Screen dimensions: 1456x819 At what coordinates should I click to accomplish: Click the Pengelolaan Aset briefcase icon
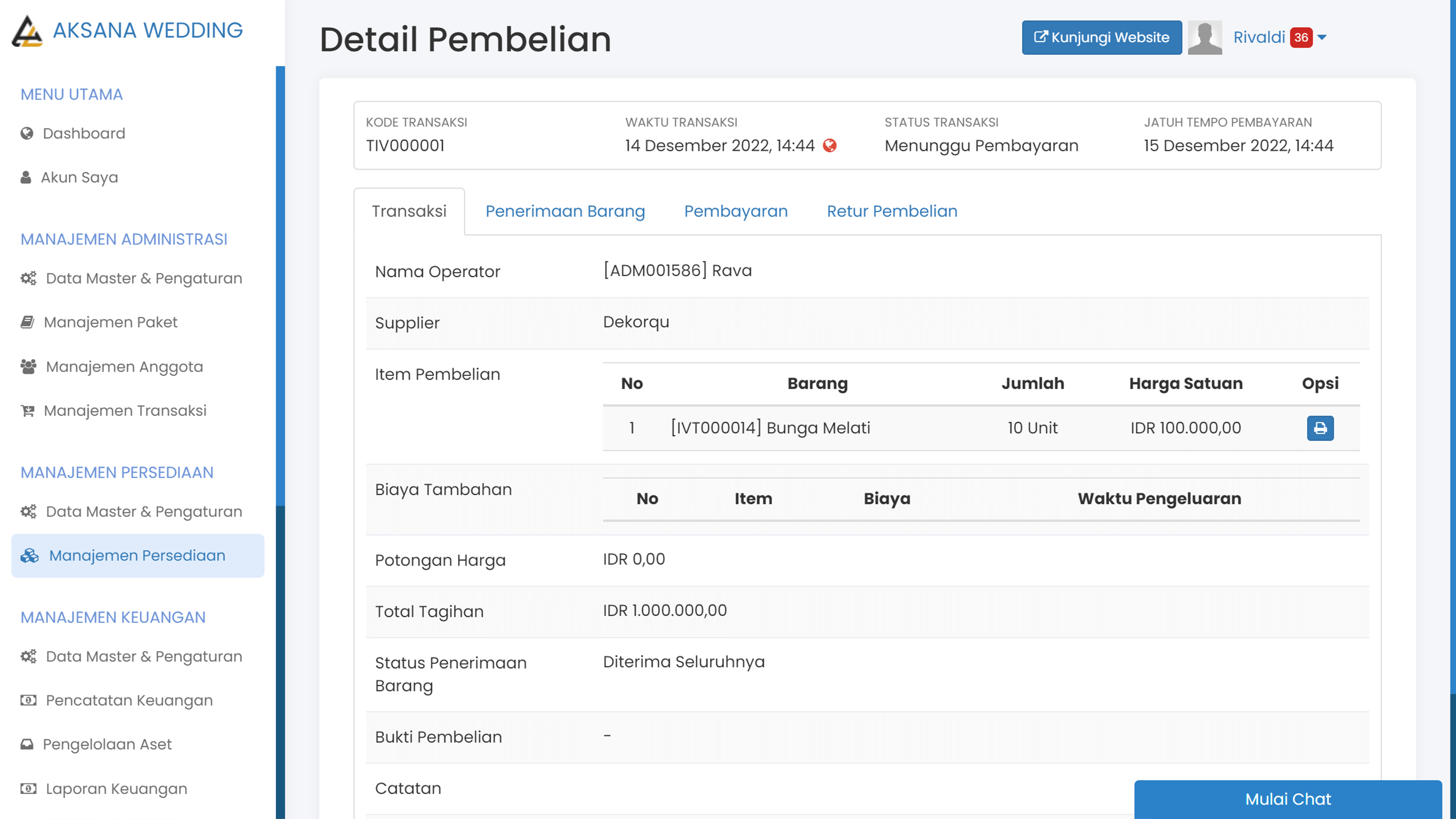pyautogui.click(x=26, y=744)
